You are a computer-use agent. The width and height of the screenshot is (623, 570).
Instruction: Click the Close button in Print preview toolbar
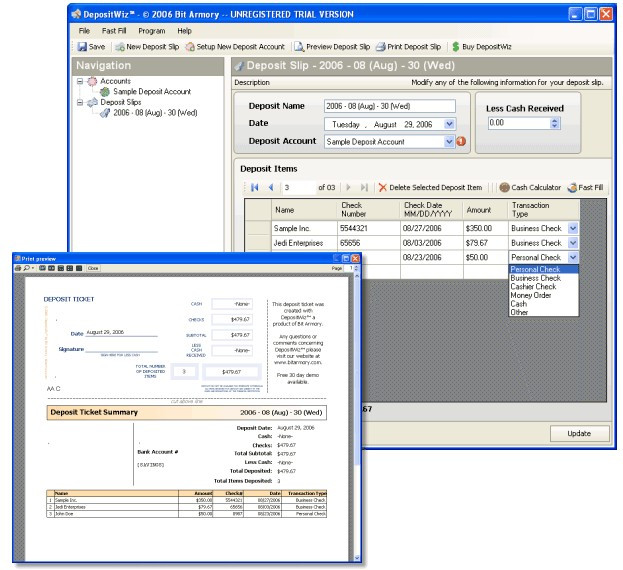point(93,268)
